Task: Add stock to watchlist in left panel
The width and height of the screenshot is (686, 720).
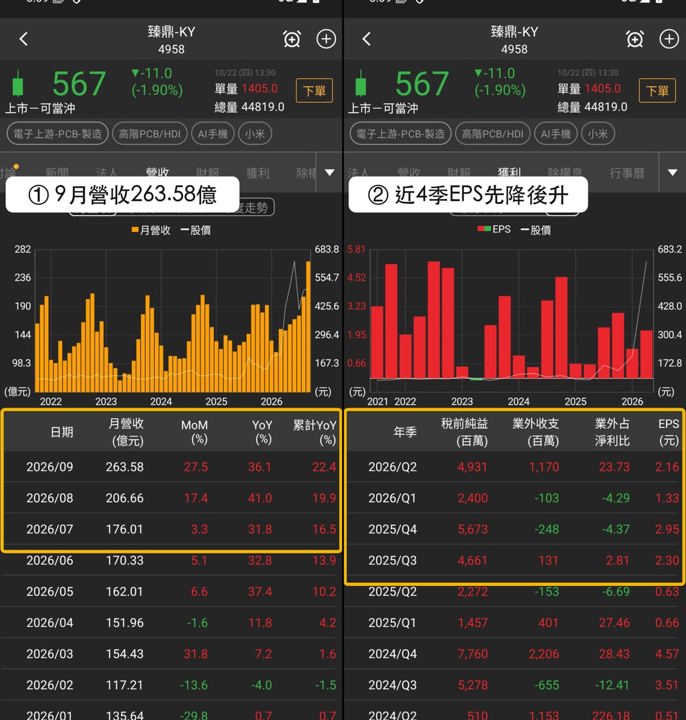Action: point(326,39)
